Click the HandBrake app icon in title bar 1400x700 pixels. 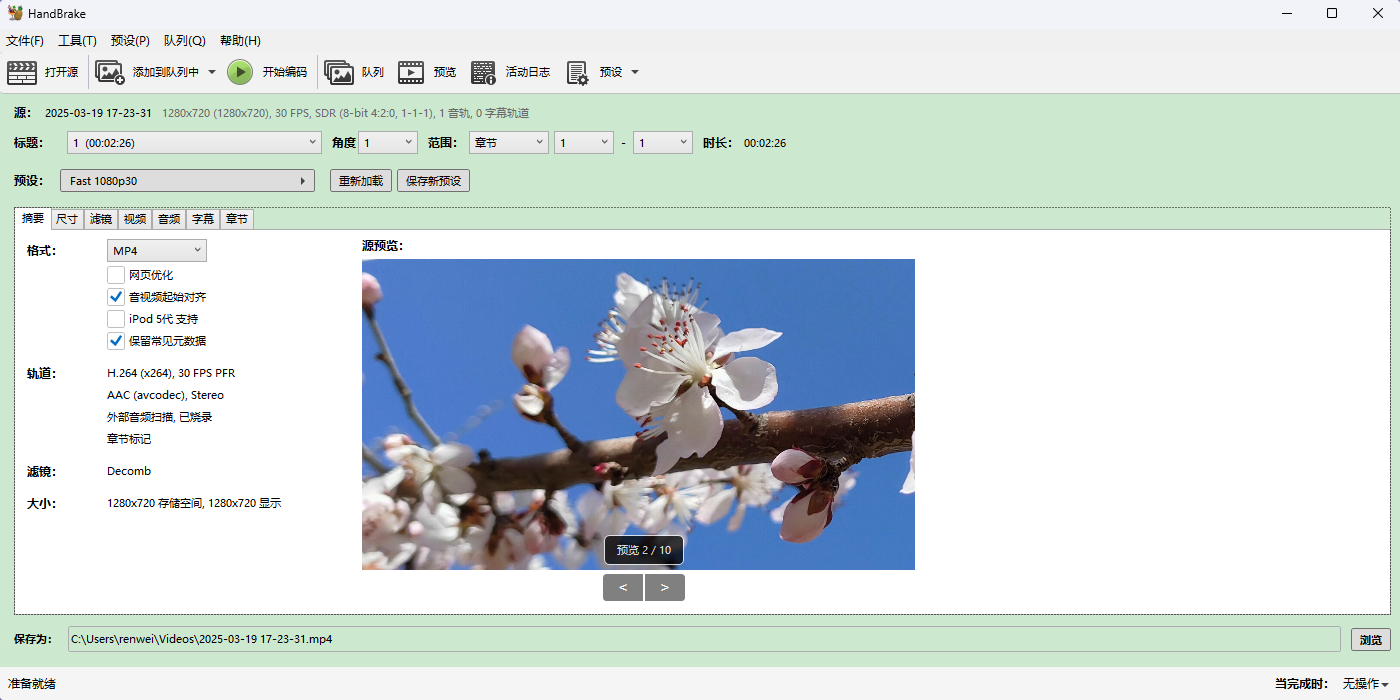click(x=15, y=13)
